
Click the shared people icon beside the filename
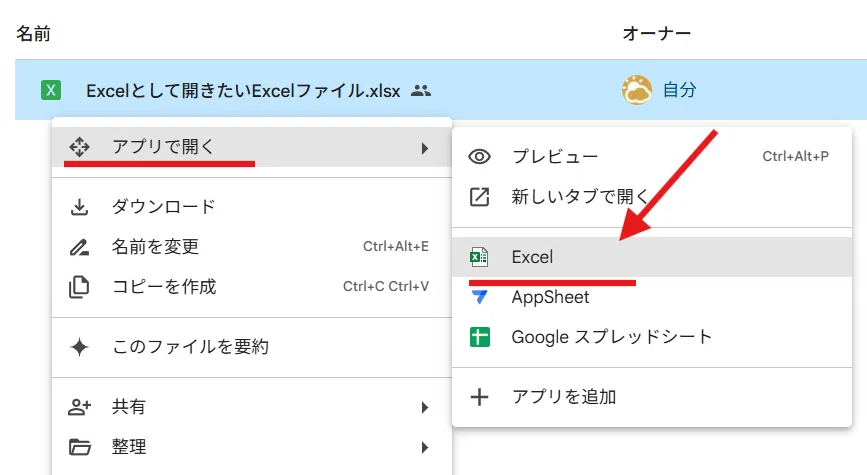point(421,91)
